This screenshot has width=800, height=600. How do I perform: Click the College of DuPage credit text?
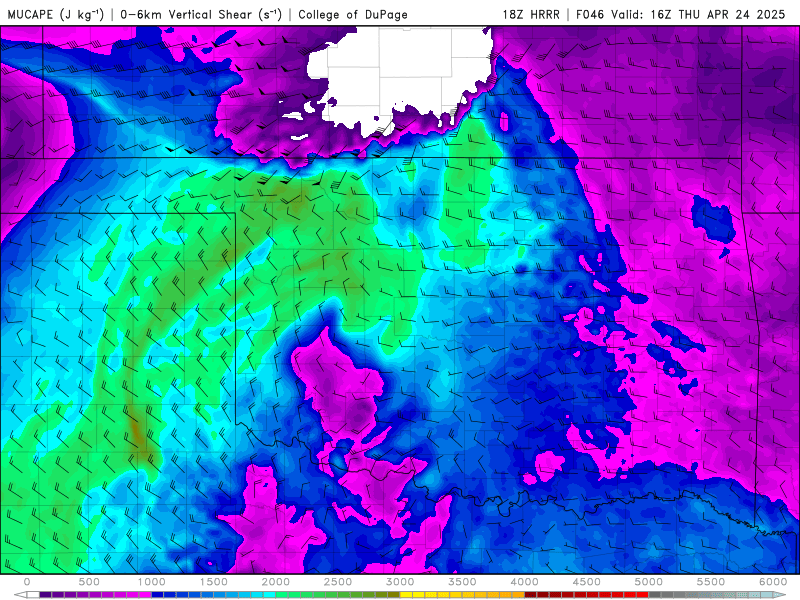point(353,15)
